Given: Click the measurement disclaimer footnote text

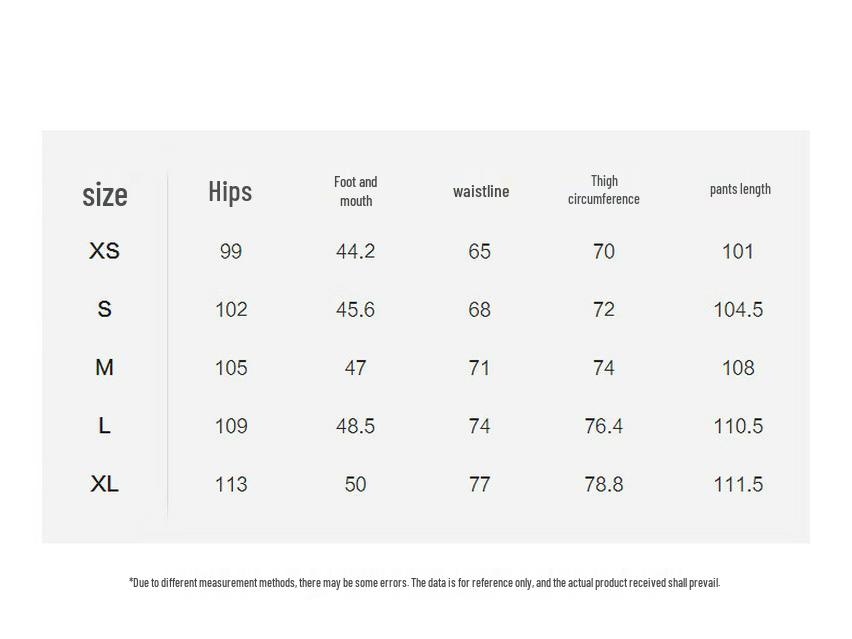Looking at the screenshot, I should click(x=424, y=582).
